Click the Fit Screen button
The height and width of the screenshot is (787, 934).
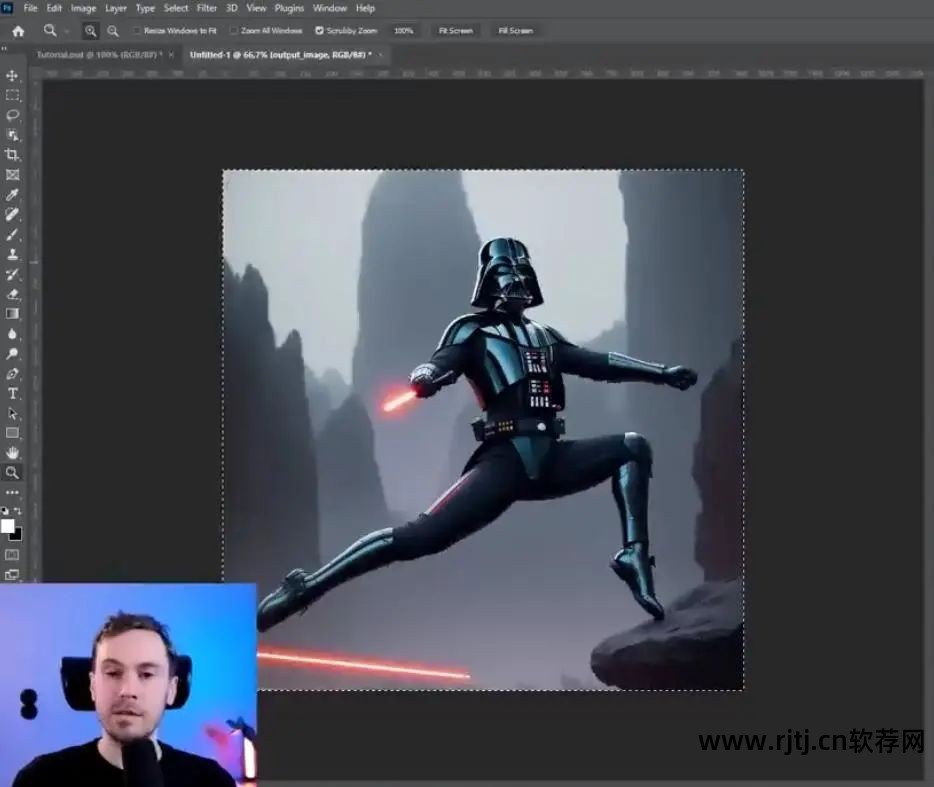(x=455, y=31)
